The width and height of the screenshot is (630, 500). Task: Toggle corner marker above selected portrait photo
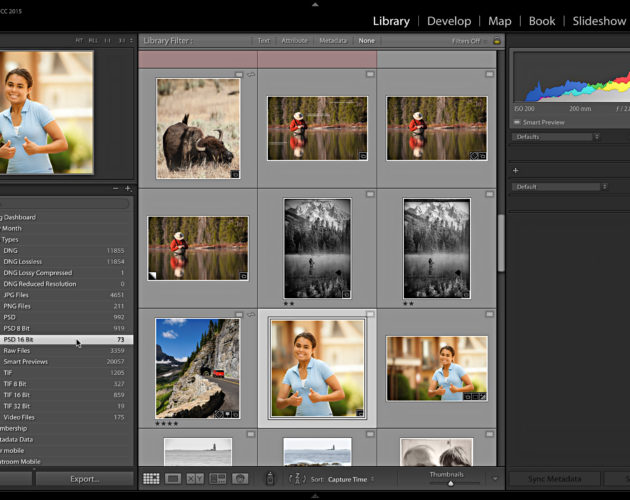click(x=370, y=314)
